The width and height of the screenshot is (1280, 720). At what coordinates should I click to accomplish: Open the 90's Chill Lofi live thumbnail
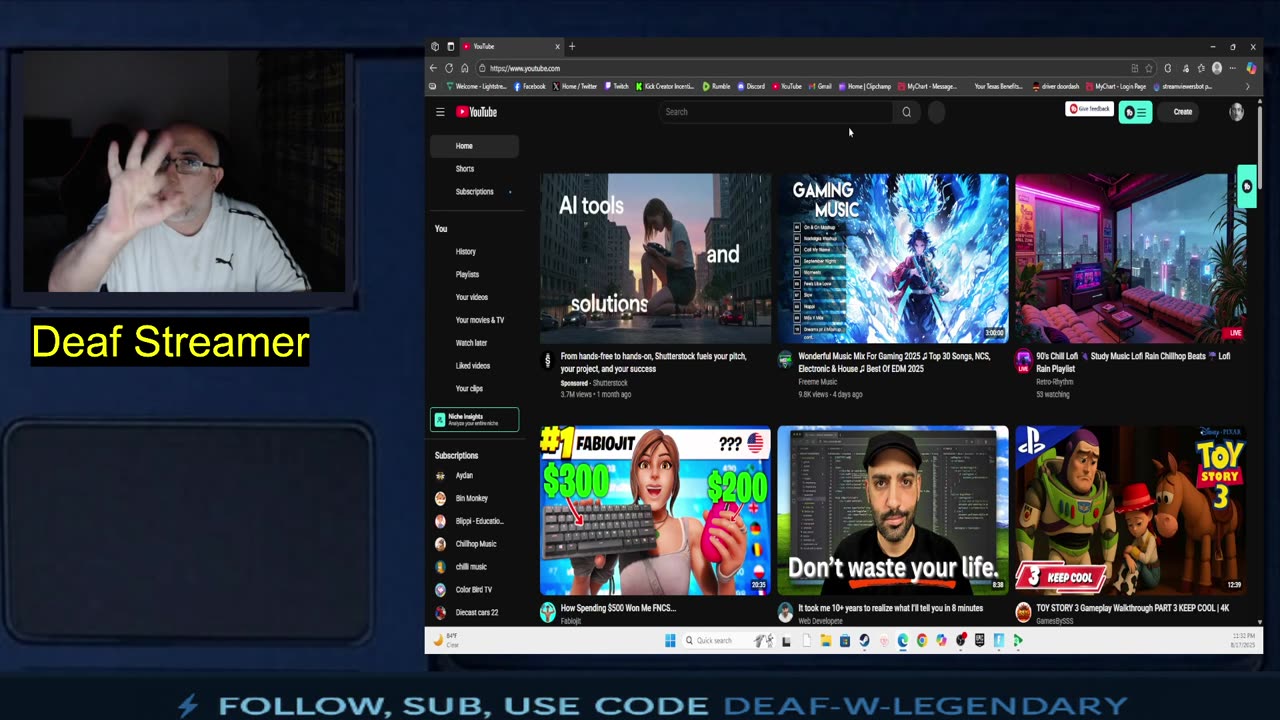pyautogui.click(x=1130, y=258)
